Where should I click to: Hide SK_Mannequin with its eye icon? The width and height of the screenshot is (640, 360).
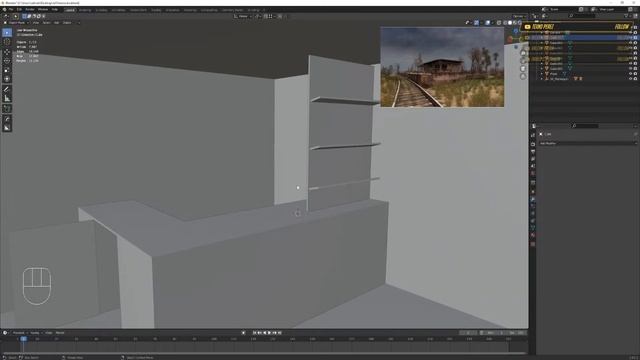point(630,79)
